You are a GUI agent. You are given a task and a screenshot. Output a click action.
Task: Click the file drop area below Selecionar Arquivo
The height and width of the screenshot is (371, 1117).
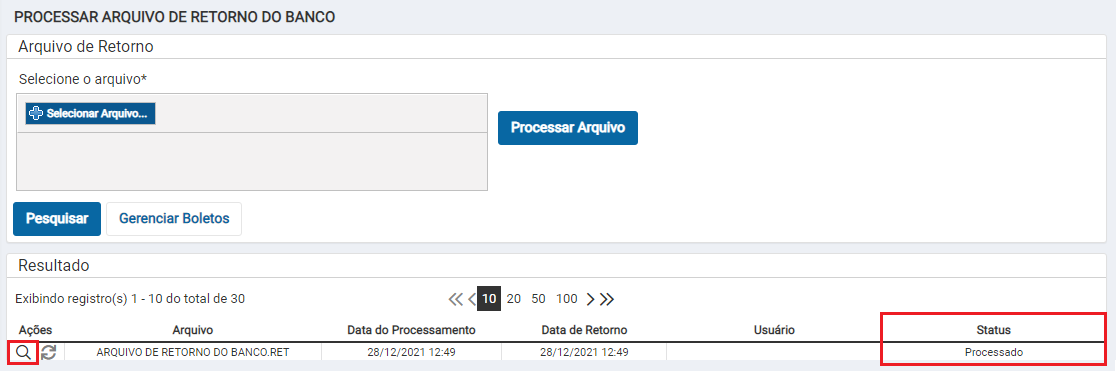click(x=251, y=161)
